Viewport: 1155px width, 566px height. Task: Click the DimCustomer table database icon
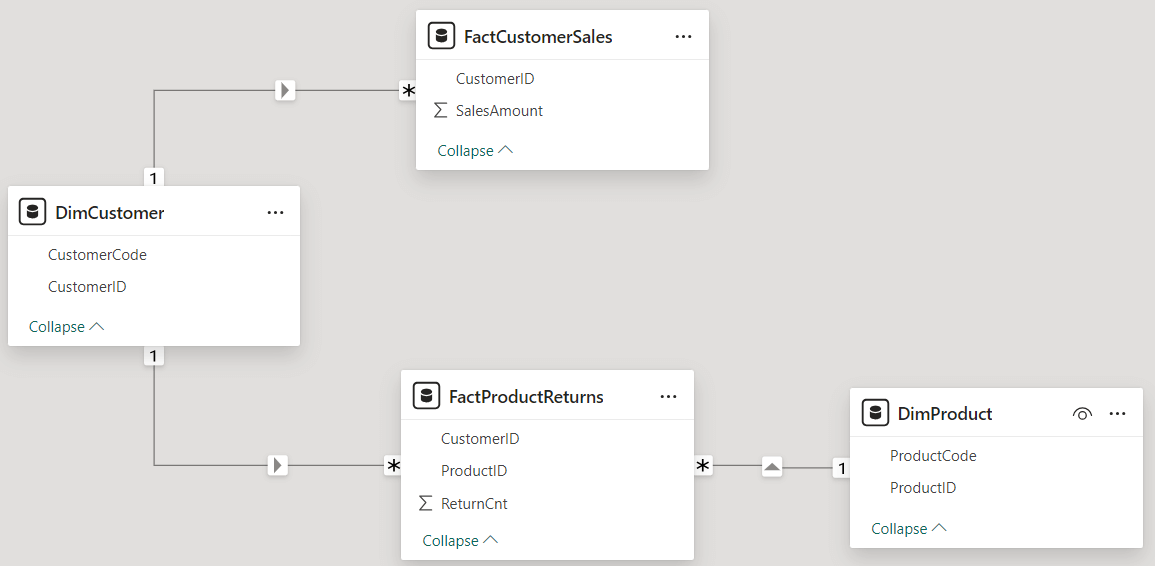(x=33, y=213)
